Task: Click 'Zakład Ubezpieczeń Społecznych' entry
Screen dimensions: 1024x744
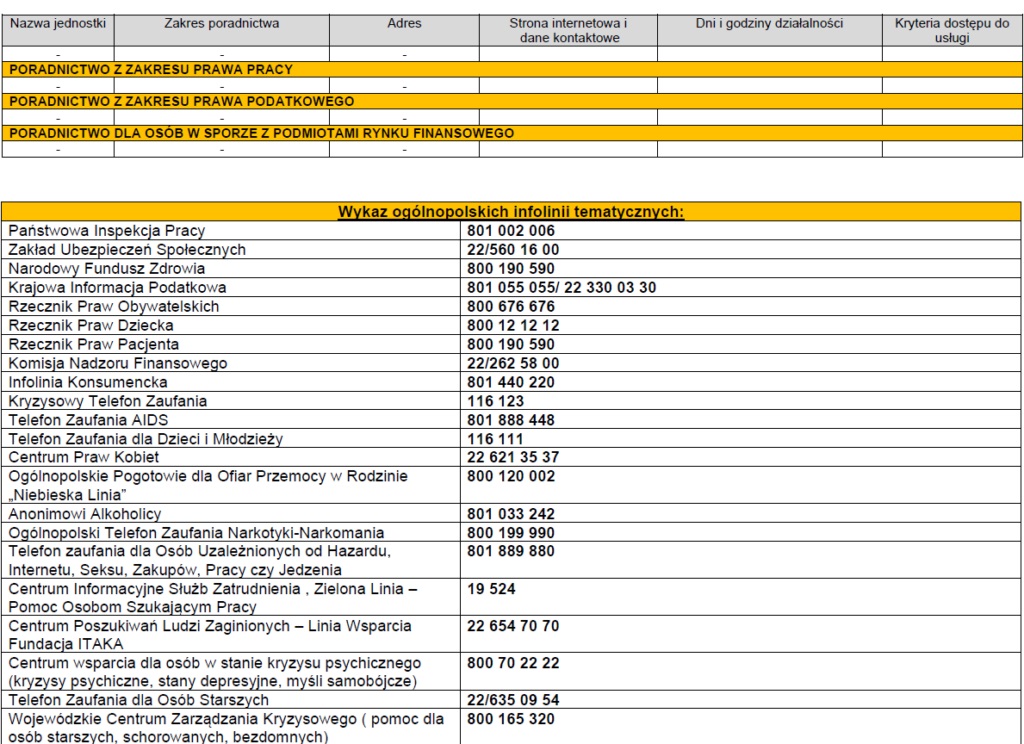Action: [x=127, y=250]
